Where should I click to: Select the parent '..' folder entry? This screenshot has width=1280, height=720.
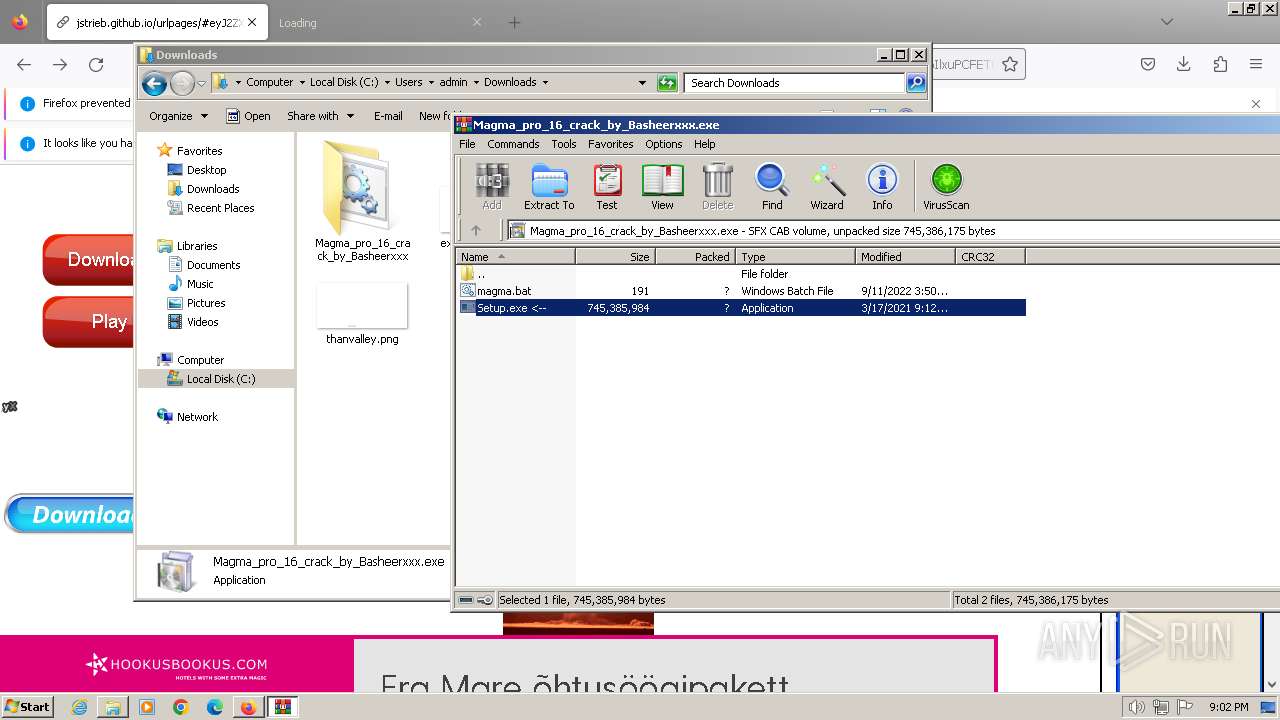coord(741,274)
